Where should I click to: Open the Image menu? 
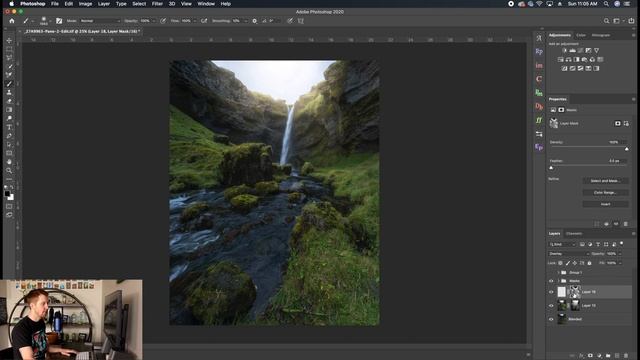click(85, 4)
